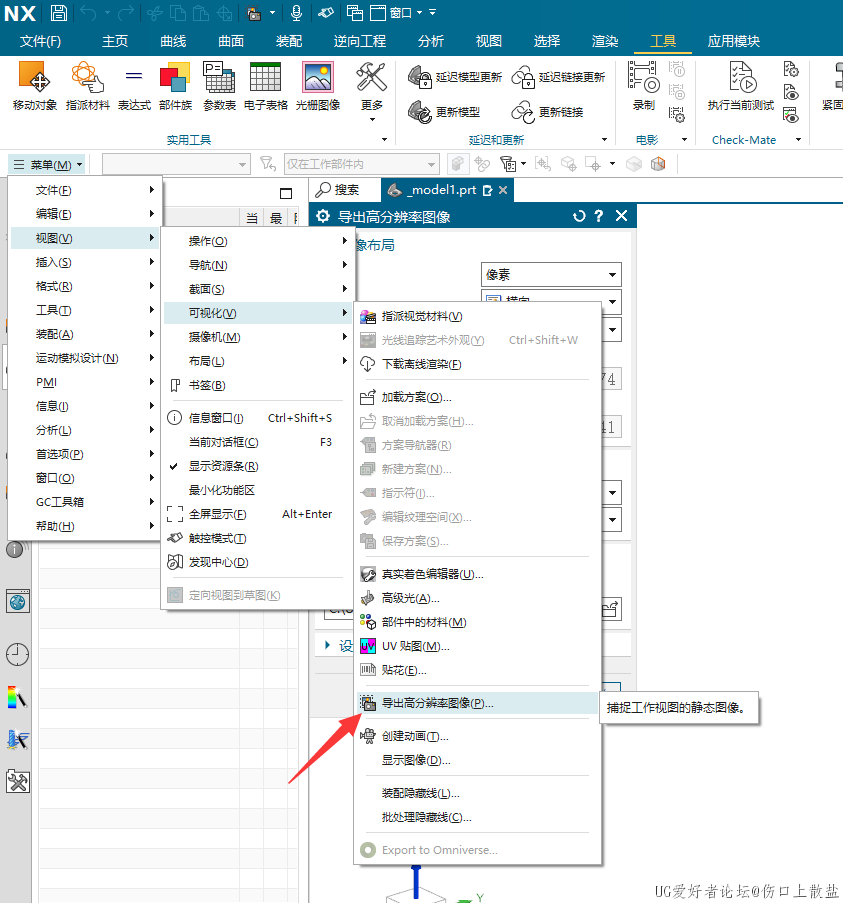843x903 pixels.
Task: Toggle 全屏显示 (Full Screen) menu option
Action: (x=217, y=514)
